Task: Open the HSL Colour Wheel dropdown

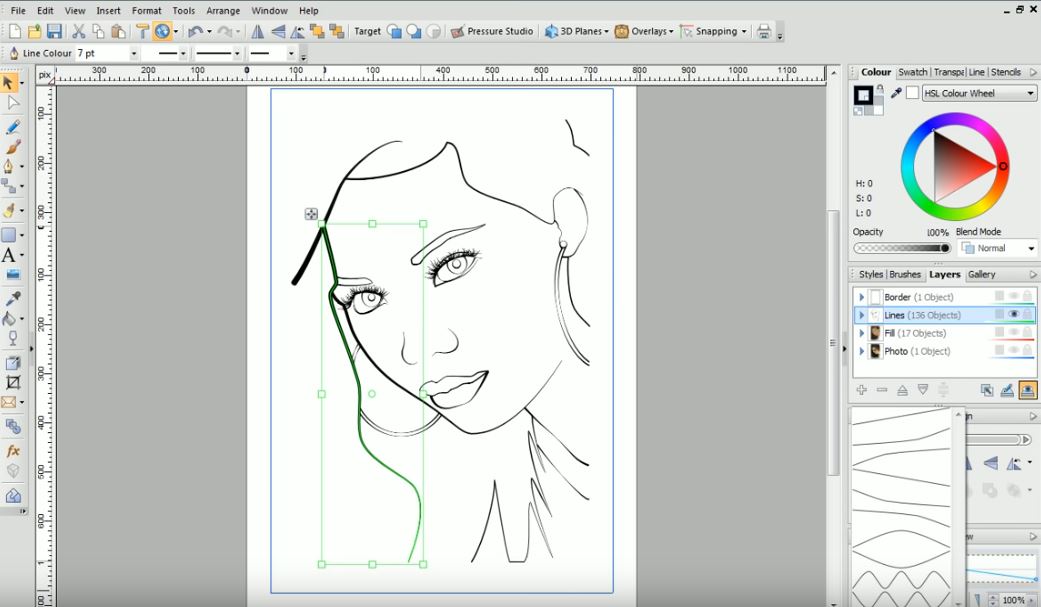Action: click(979, 93)
